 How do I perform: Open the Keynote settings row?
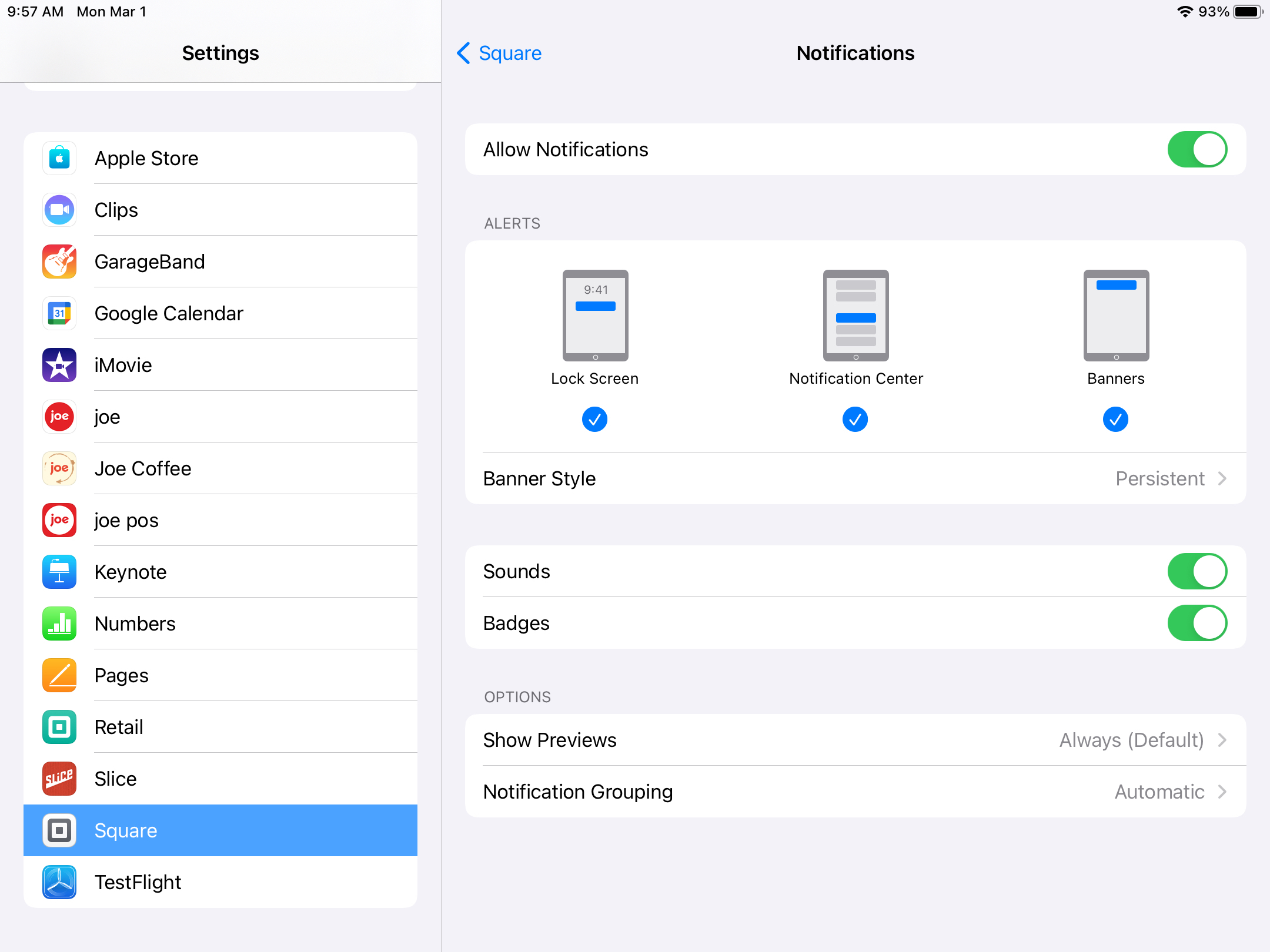click(220, 572)
